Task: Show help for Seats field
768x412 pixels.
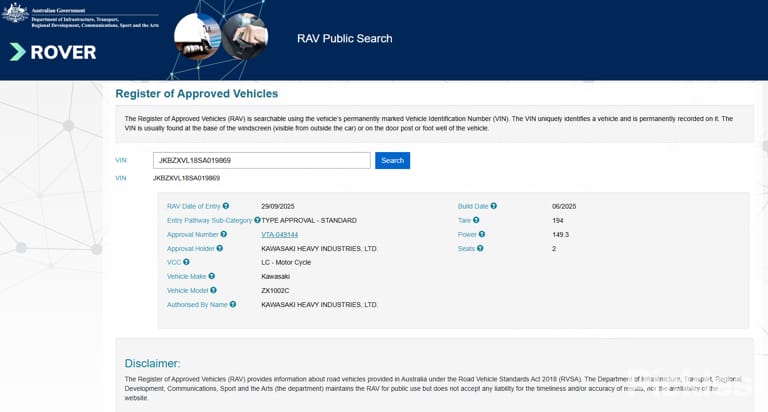Action: (480, 248)
